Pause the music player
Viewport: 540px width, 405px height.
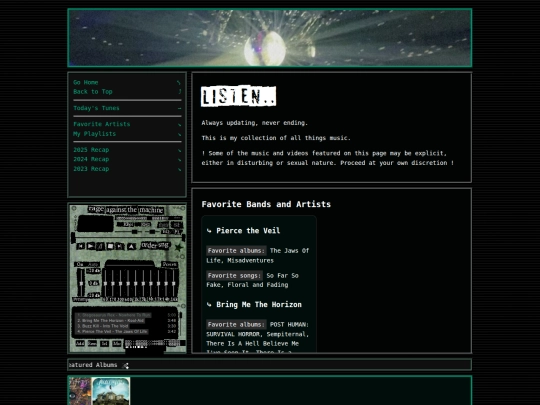point(101,246)
